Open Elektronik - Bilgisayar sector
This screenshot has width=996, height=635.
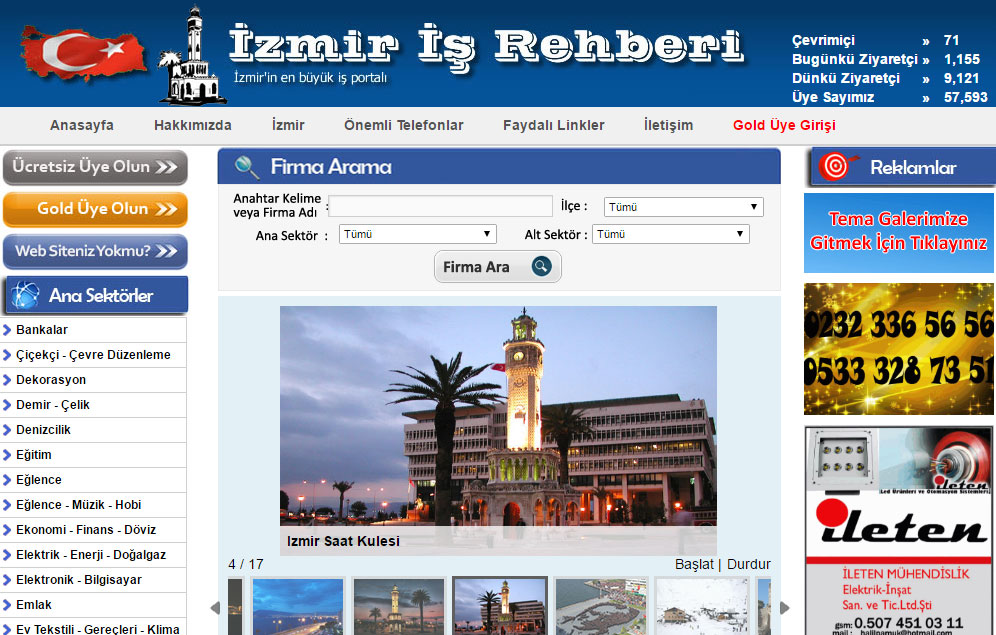pos(79,580)
